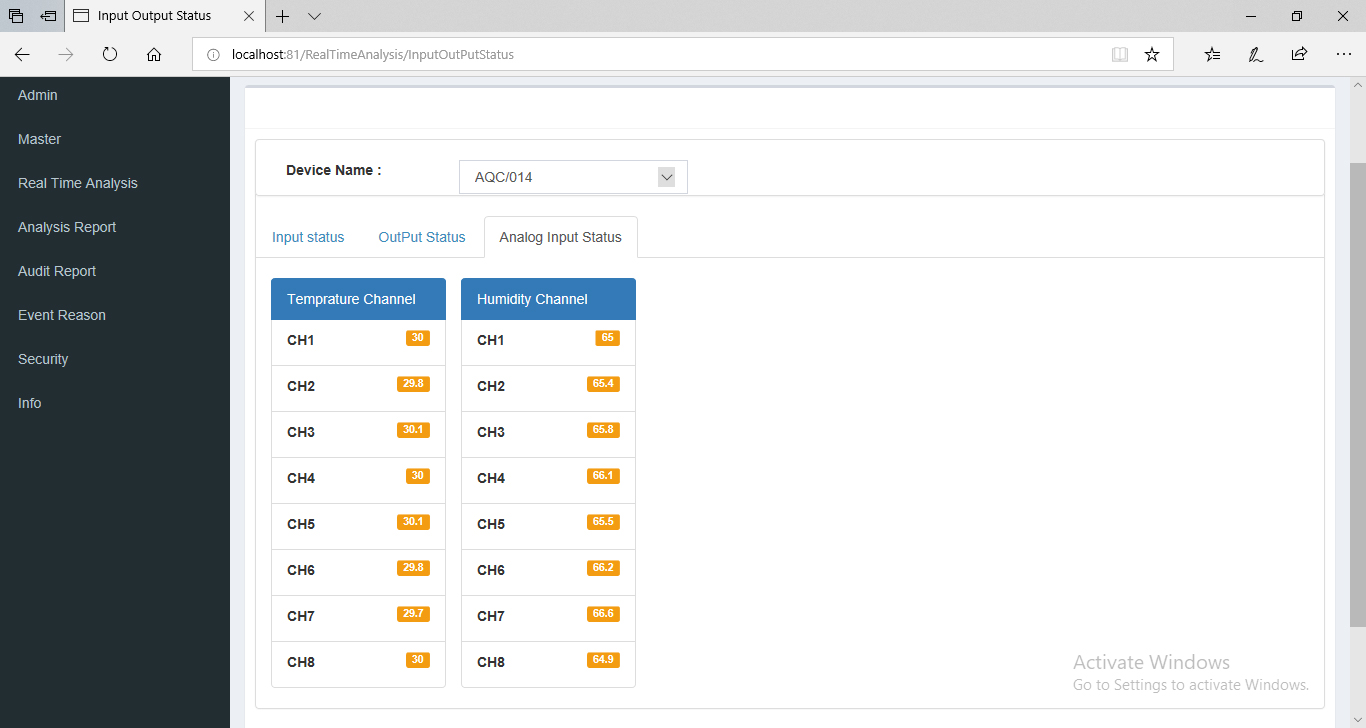
Task: Refresh the page with the reload icon
Action: pos(110,55)
